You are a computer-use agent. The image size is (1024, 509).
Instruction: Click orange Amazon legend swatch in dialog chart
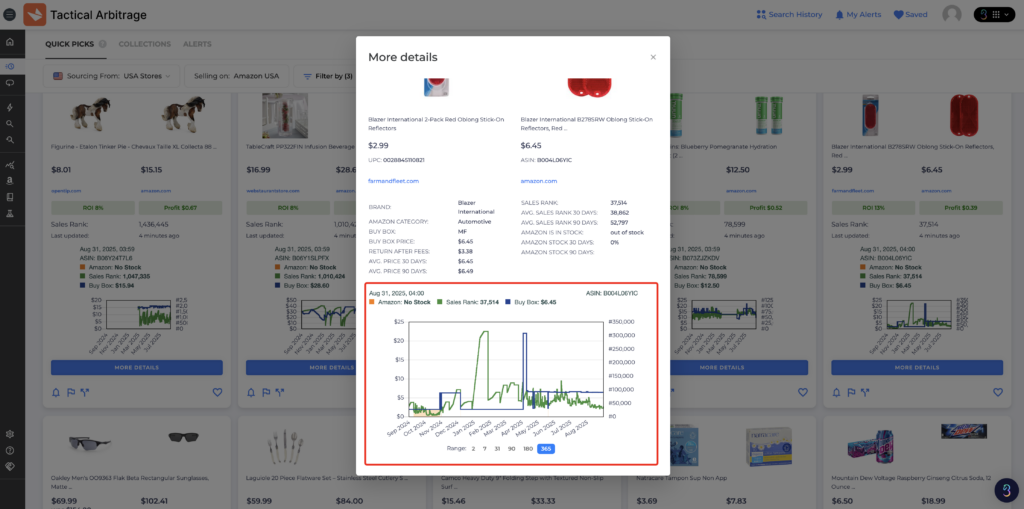[372, 302]
